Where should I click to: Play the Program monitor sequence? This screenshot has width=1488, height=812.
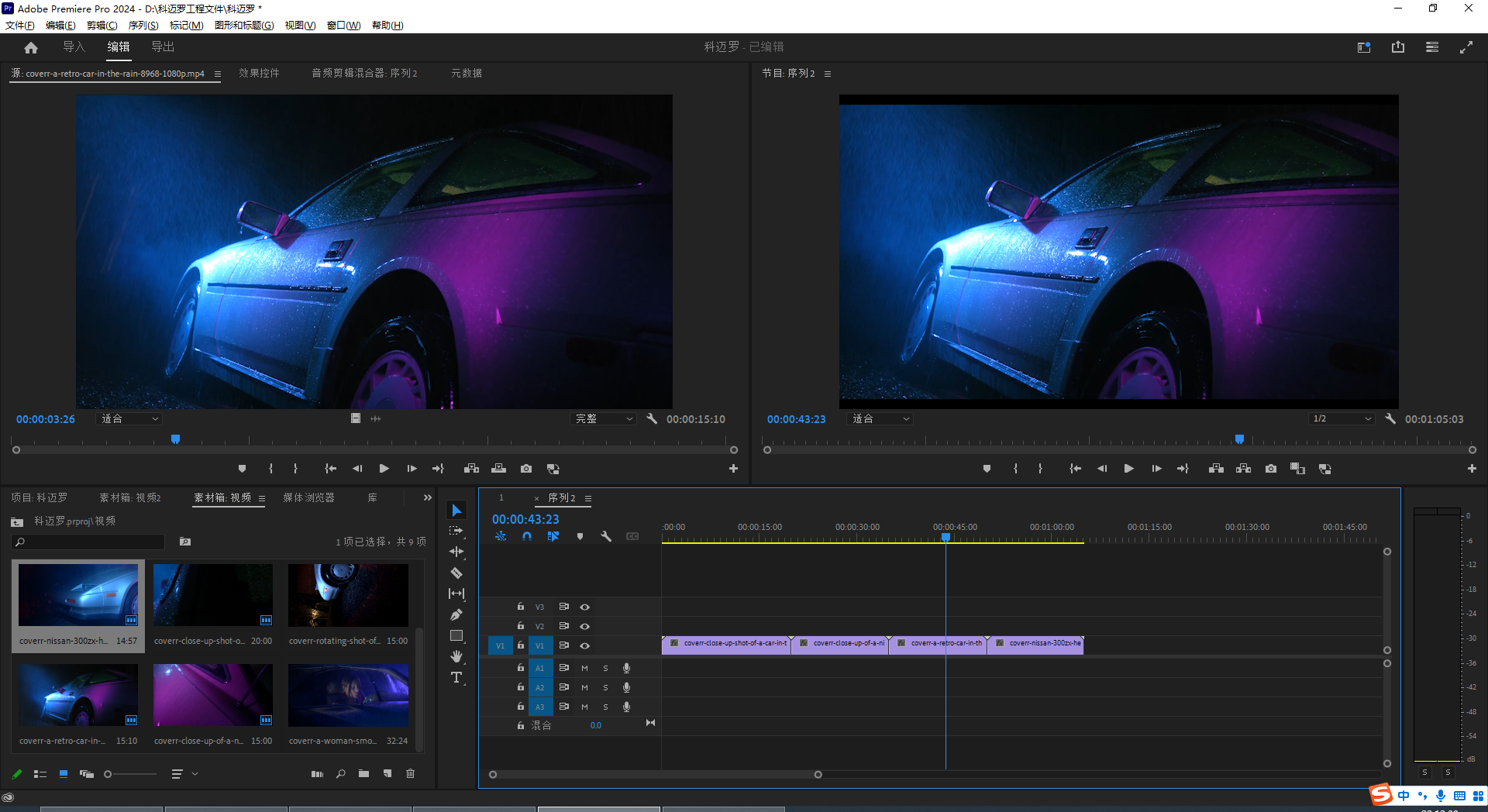tap(1128, 469)
